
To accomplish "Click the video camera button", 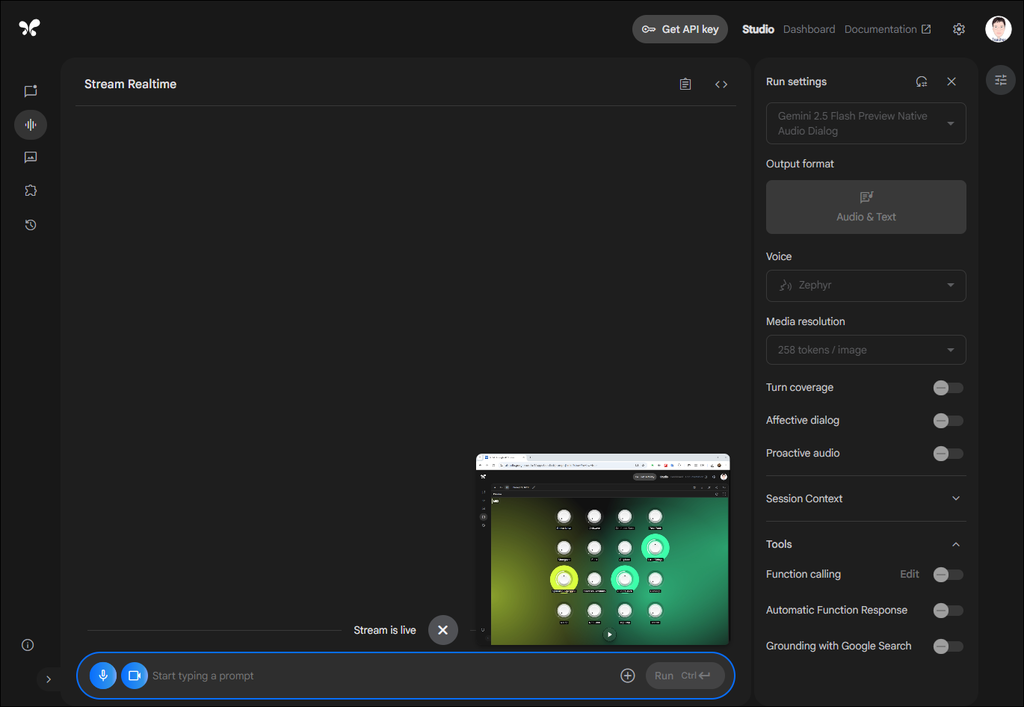I will pos(135,676).
